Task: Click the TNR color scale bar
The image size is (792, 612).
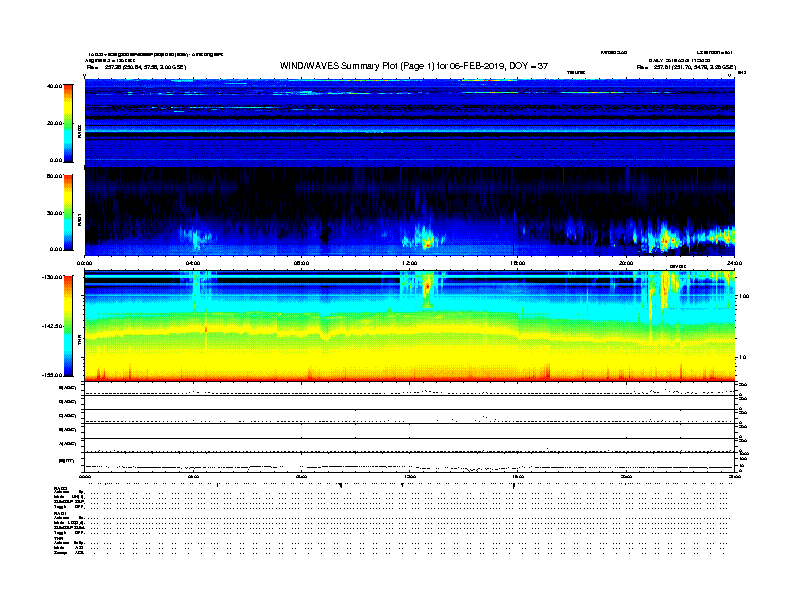Action: point(68,326)
